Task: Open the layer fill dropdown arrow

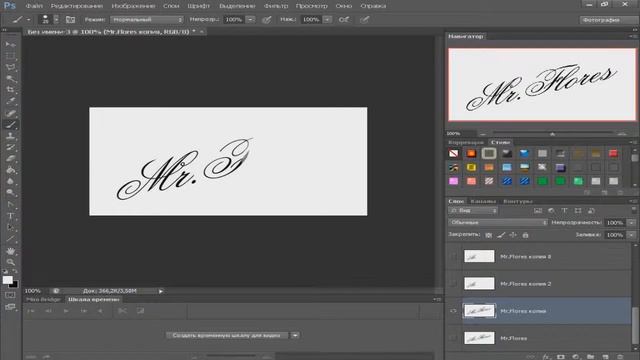Action: click(x=631, y=235)
